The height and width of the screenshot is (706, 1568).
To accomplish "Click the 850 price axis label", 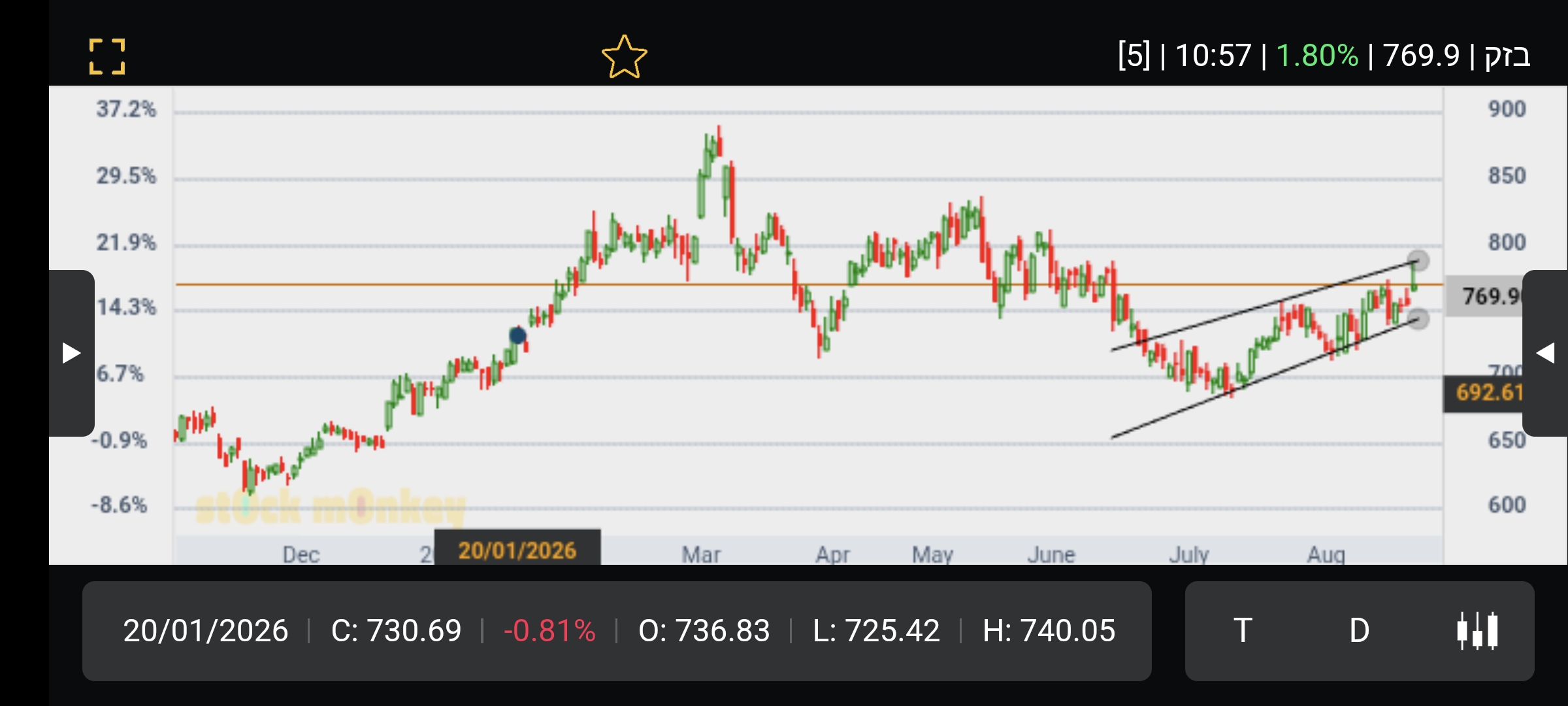I will pyautogui.click(x=1507, y=175).
